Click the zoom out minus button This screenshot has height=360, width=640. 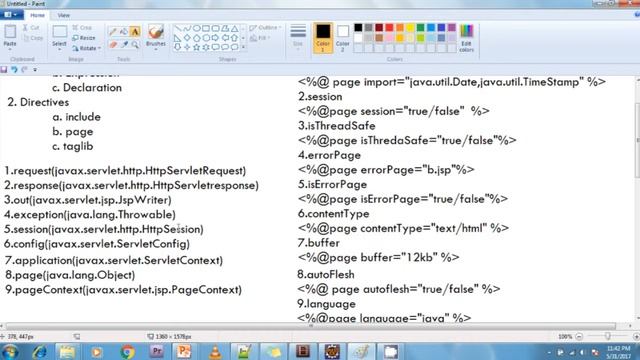(x=579, y=336)
